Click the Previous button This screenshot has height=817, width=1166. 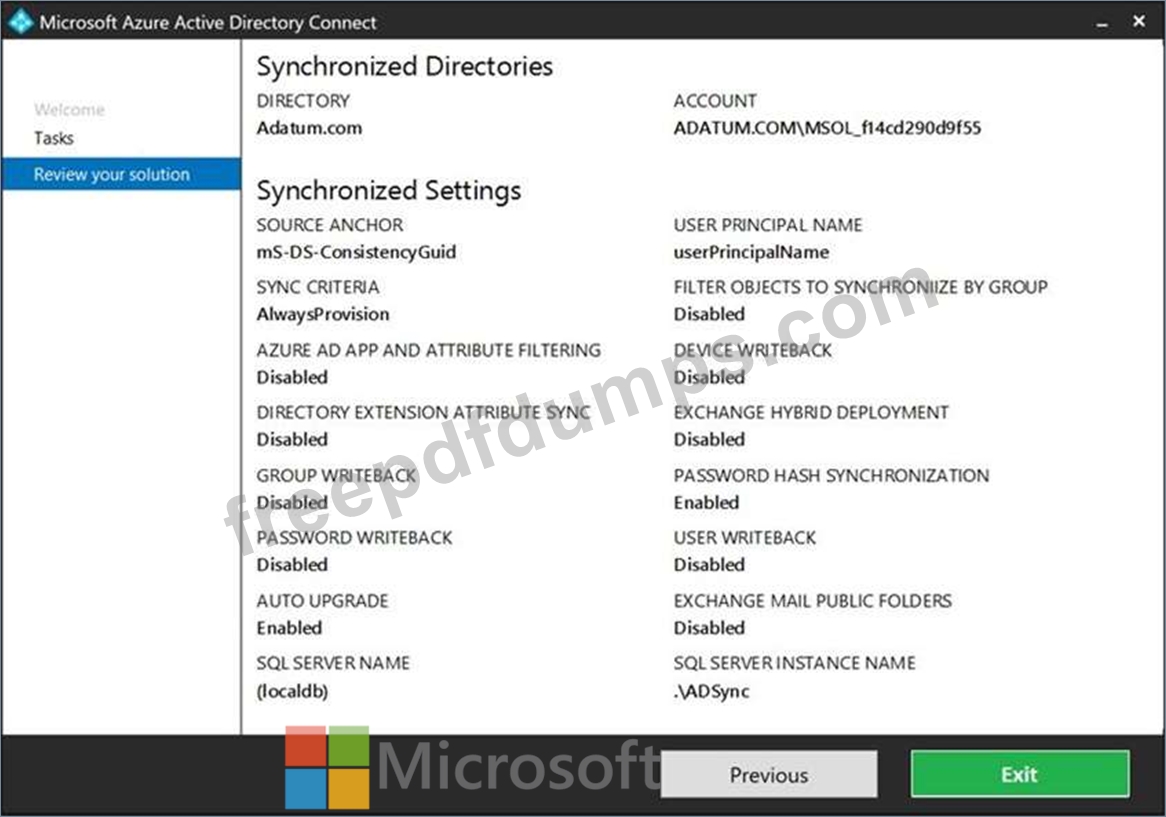(x=769, y=775)
